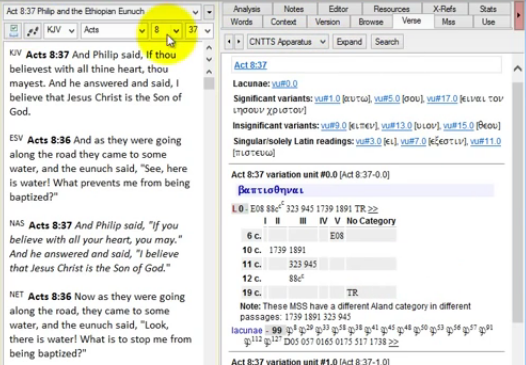
Task: Open the vu#15.0 variant link
Action: point(458,126)
